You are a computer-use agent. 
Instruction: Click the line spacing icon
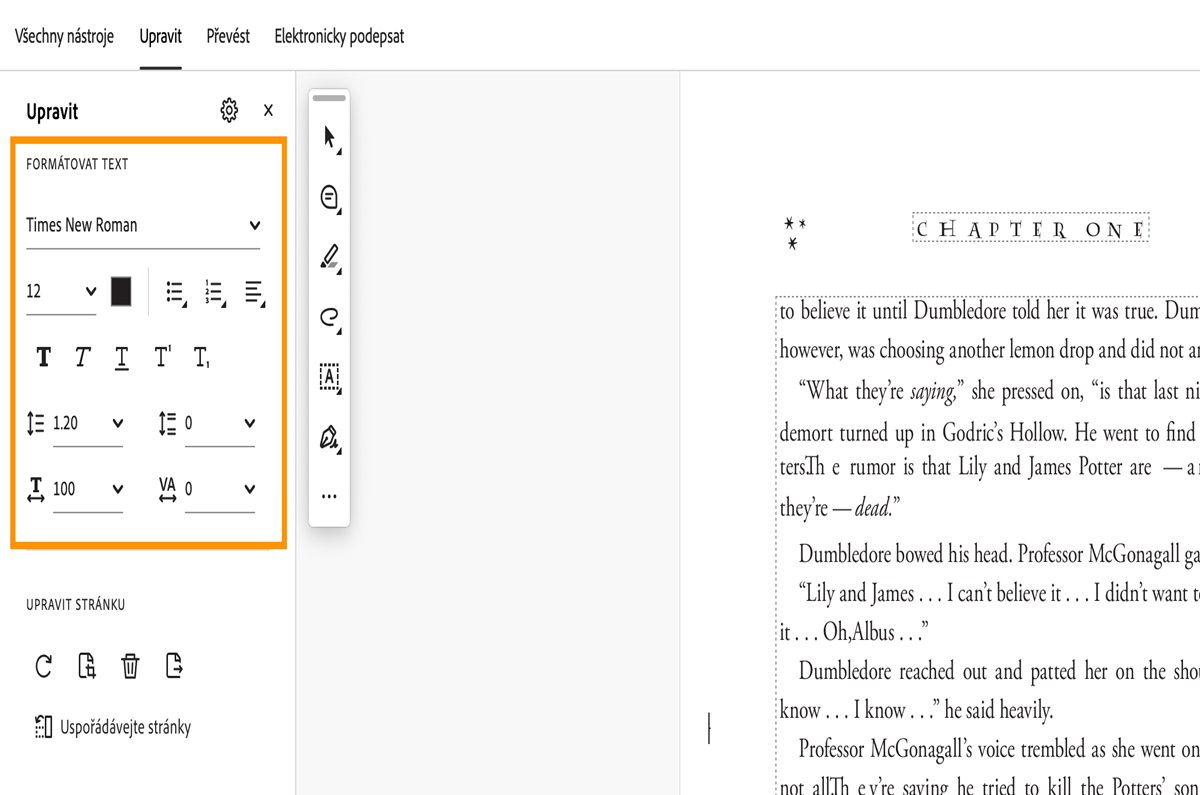[36, 424]
